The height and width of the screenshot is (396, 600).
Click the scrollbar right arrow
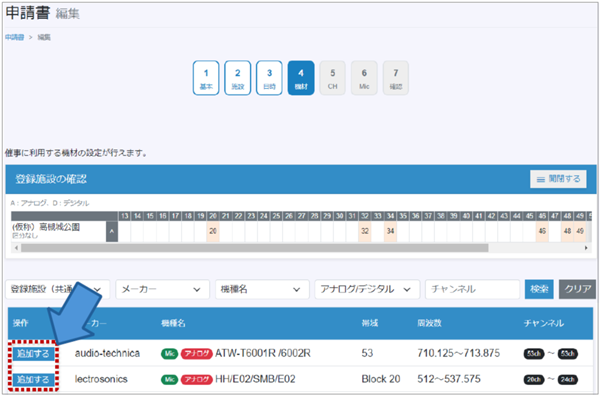point(586,248)
